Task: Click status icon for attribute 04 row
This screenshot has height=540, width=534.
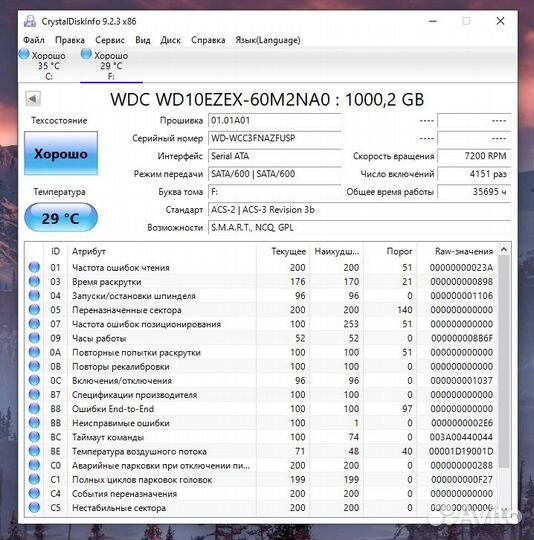Action: tap(34, 295)
